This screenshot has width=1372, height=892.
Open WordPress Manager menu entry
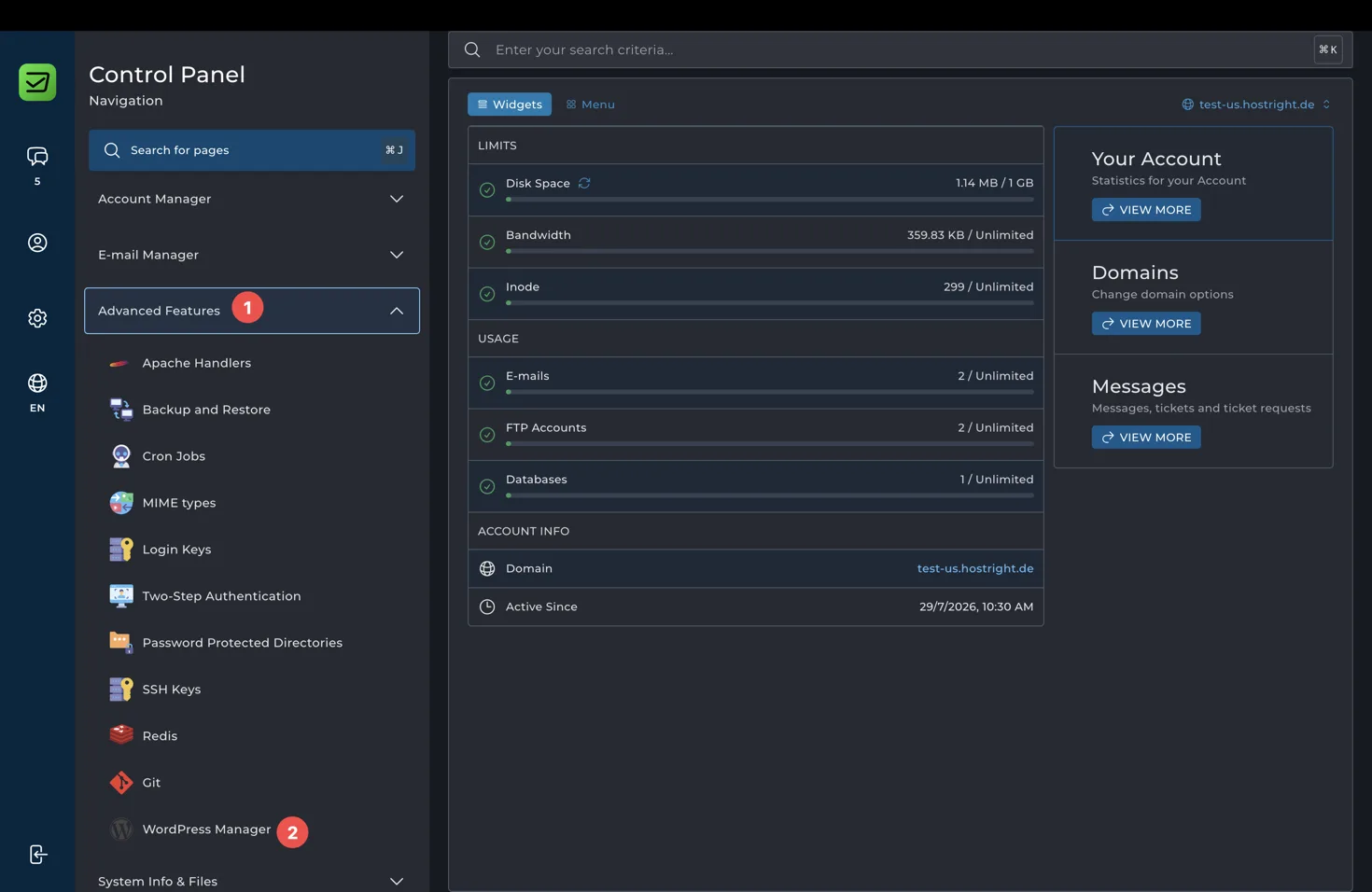tap(206, 829)
